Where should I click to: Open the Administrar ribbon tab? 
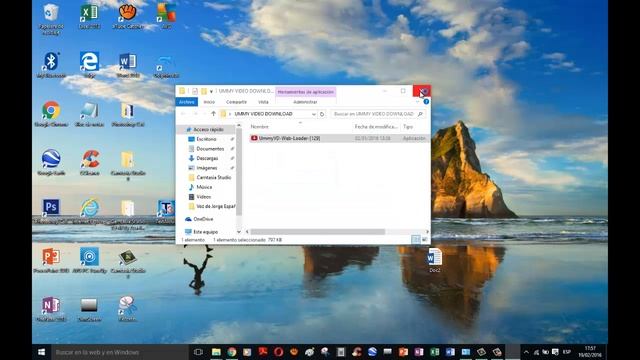point(305,102)
